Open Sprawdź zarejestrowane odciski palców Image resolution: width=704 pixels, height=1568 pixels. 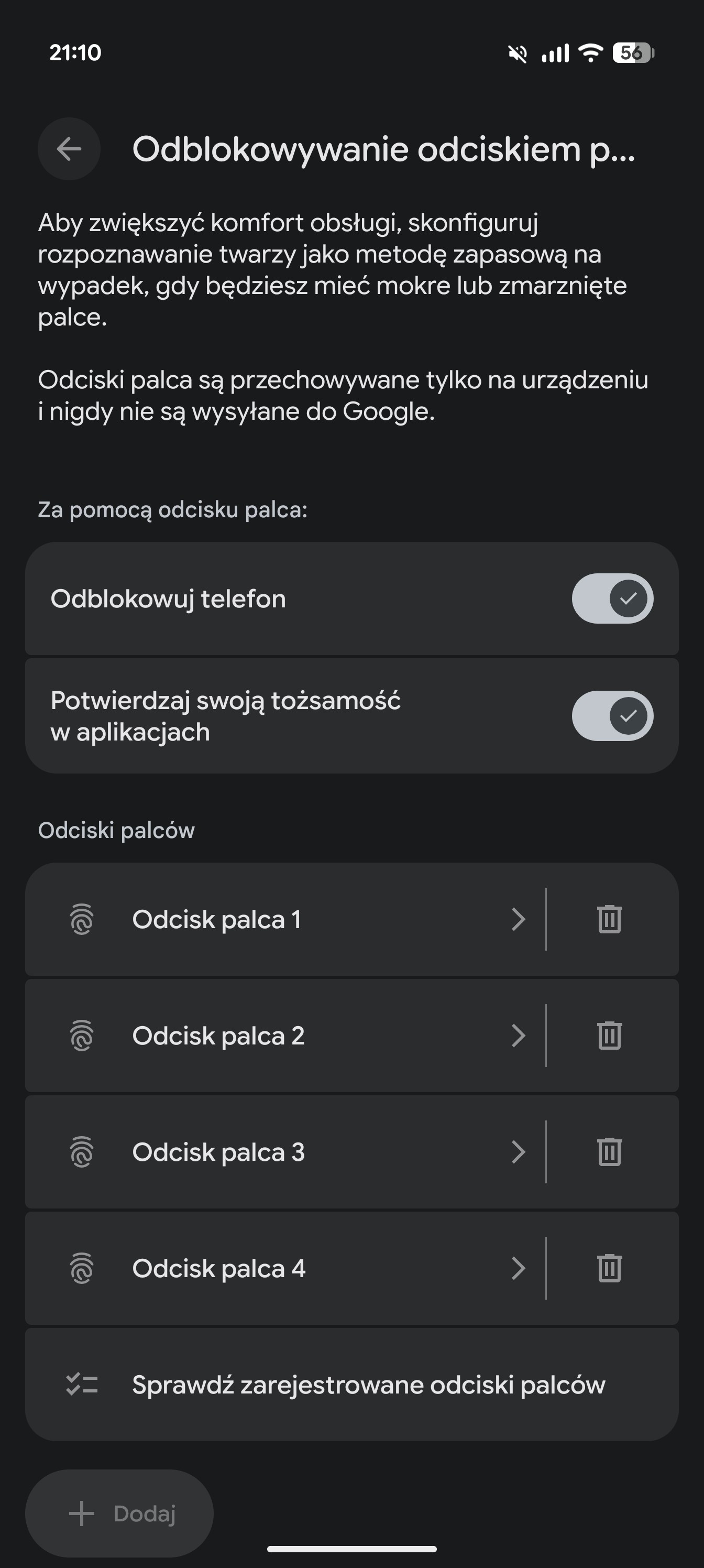(368, 1384)
